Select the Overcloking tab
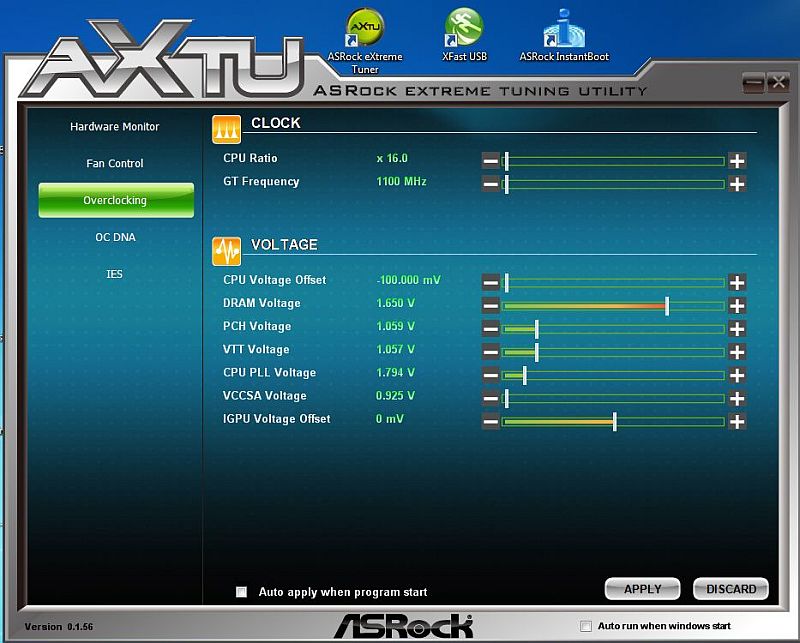 coord(116,200)
